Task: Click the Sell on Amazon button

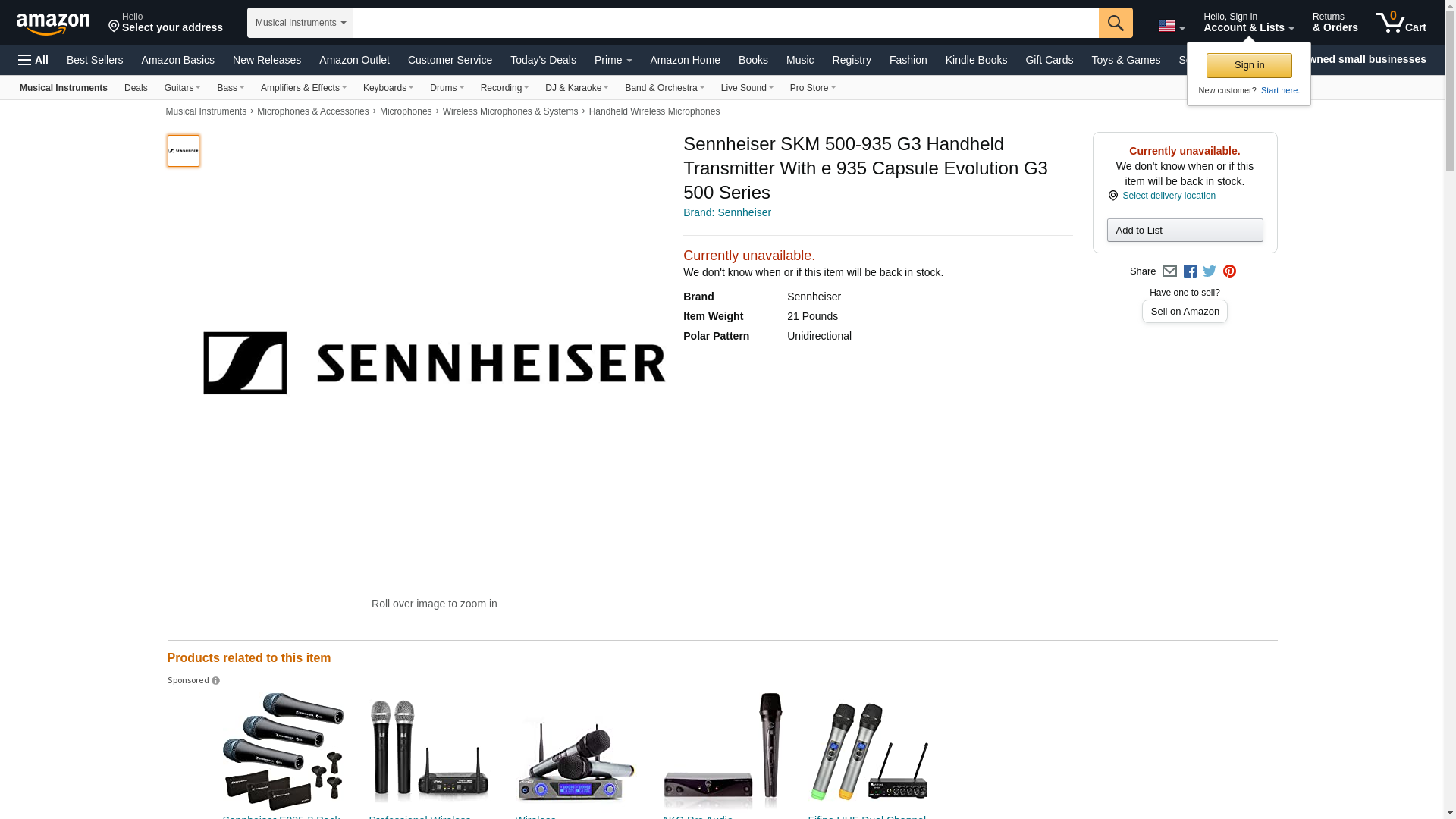Action: coord(1185,312)
